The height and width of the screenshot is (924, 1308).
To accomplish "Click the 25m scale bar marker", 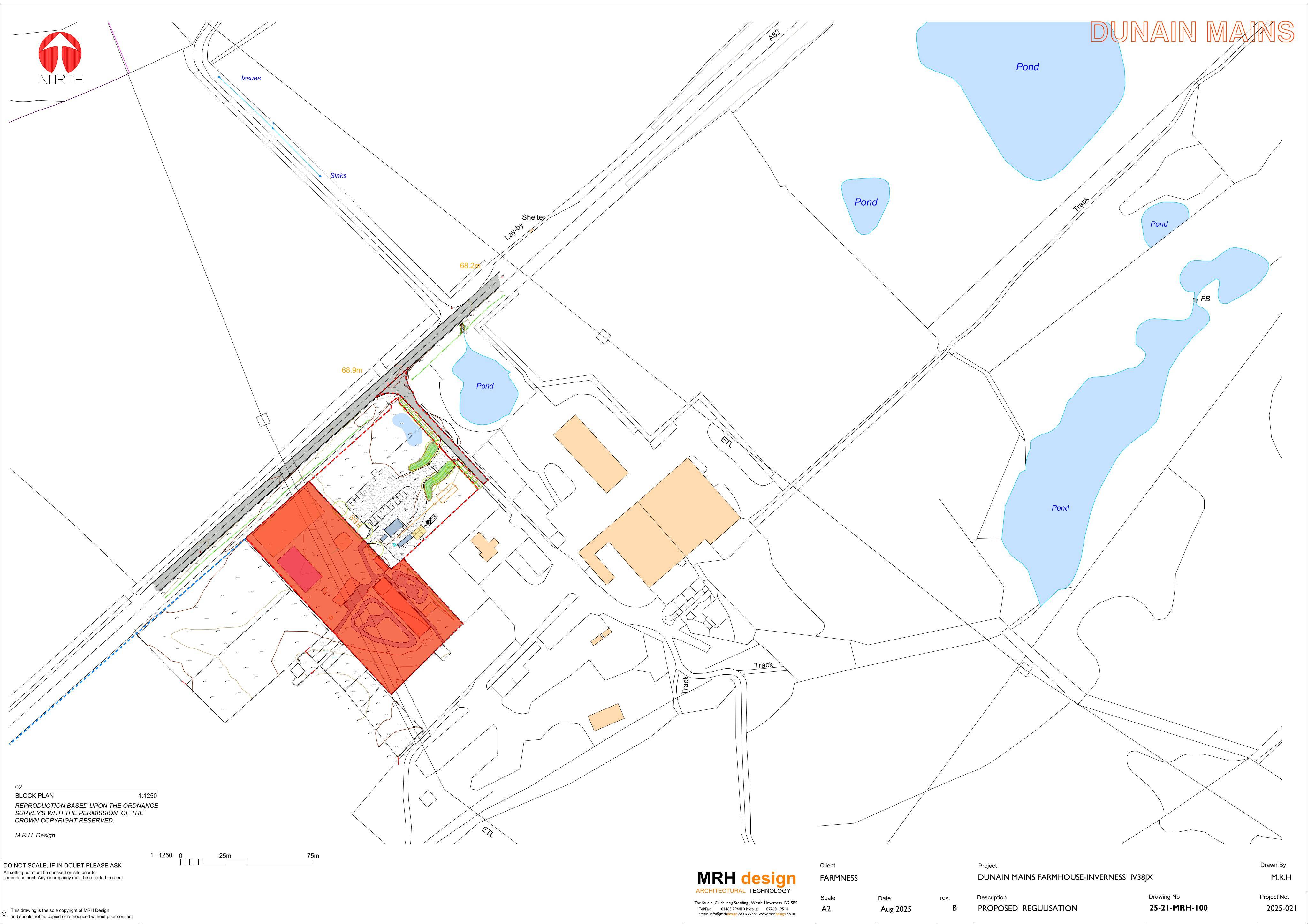I will [x=225, y=856].
